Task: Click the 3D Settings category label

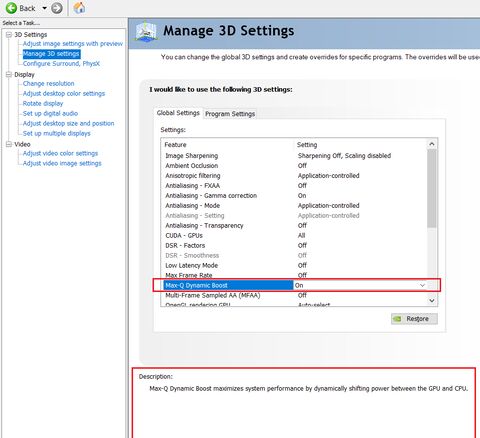Action: pyautogui.click(x=31, y=35)
